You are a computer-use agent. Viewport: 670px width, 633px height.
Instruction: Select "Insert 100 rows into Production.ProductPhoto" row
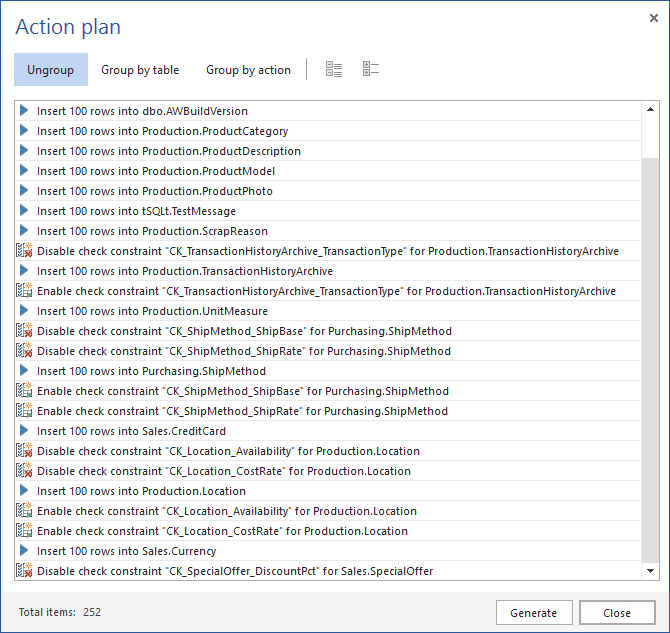coord(154,191)
